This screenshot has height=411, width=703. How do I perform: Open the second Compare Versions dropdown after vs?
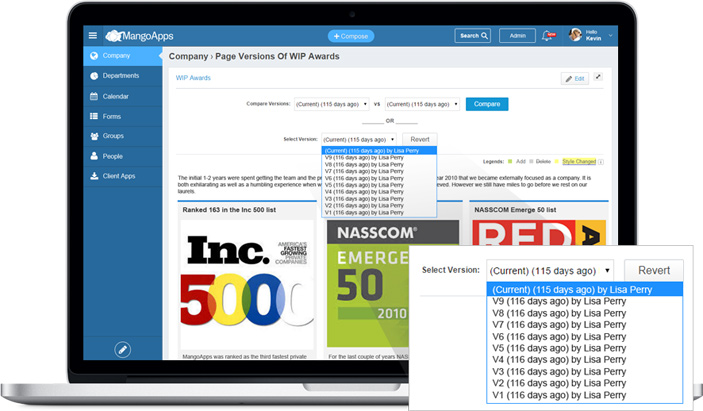(422, 104)
